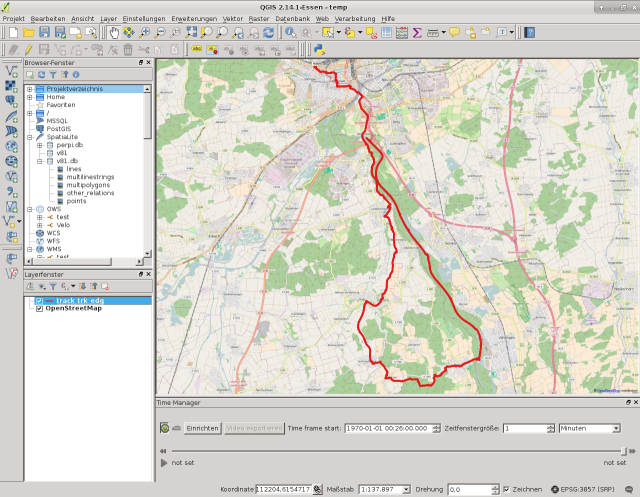Image resolution: width=640 pixels, height=497 pixels.
Task: Open the Projekt menu
Action: coord(13,19)
